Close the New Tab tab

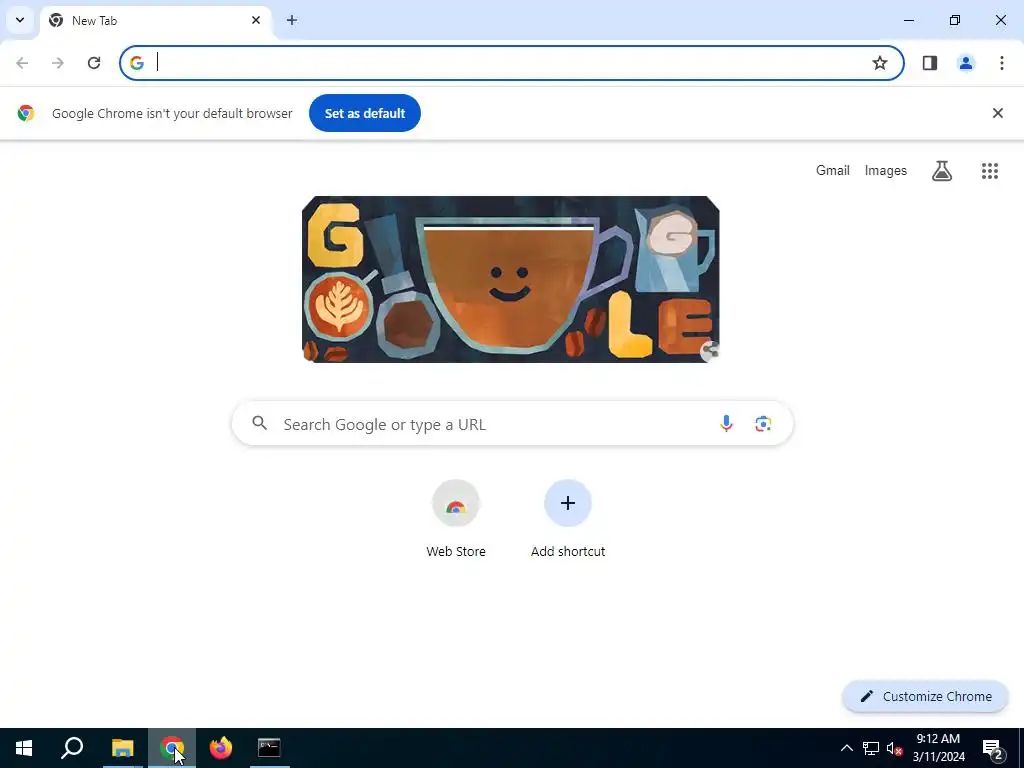256,20
